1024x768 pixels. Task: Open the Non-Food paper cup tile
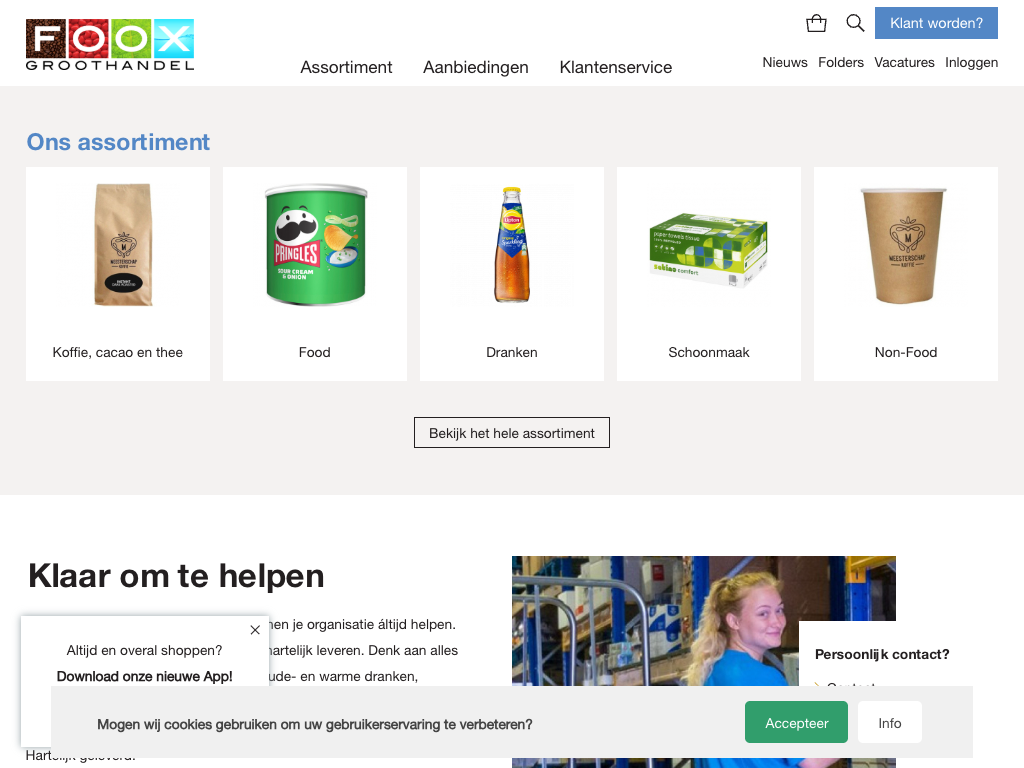[x=906, y=274]
